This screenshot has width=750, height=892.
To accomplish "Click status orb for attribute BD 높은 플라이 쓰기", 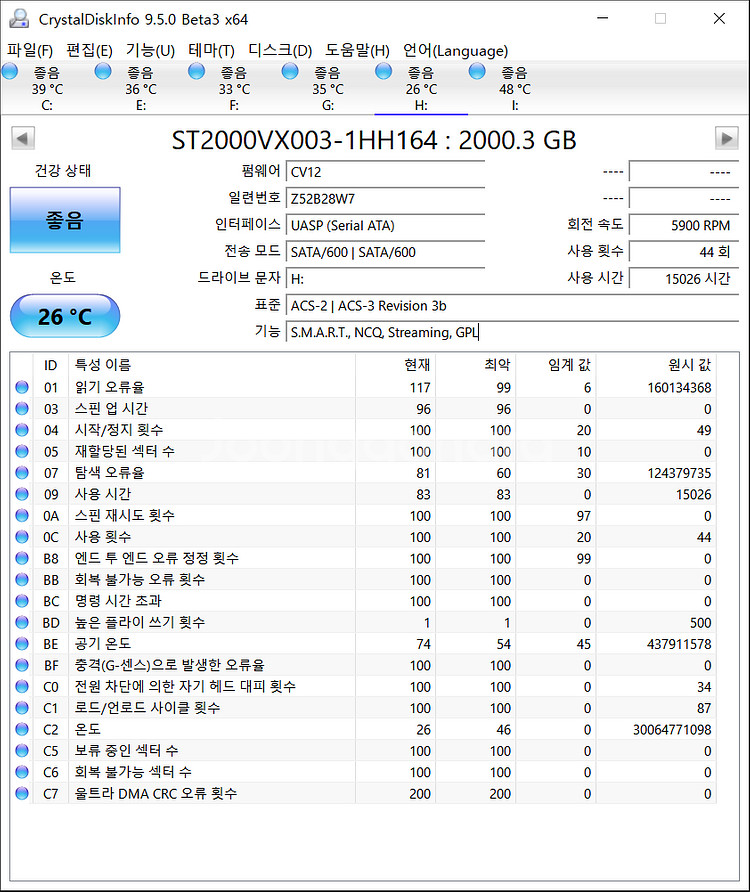I will (x=22, y=622).
